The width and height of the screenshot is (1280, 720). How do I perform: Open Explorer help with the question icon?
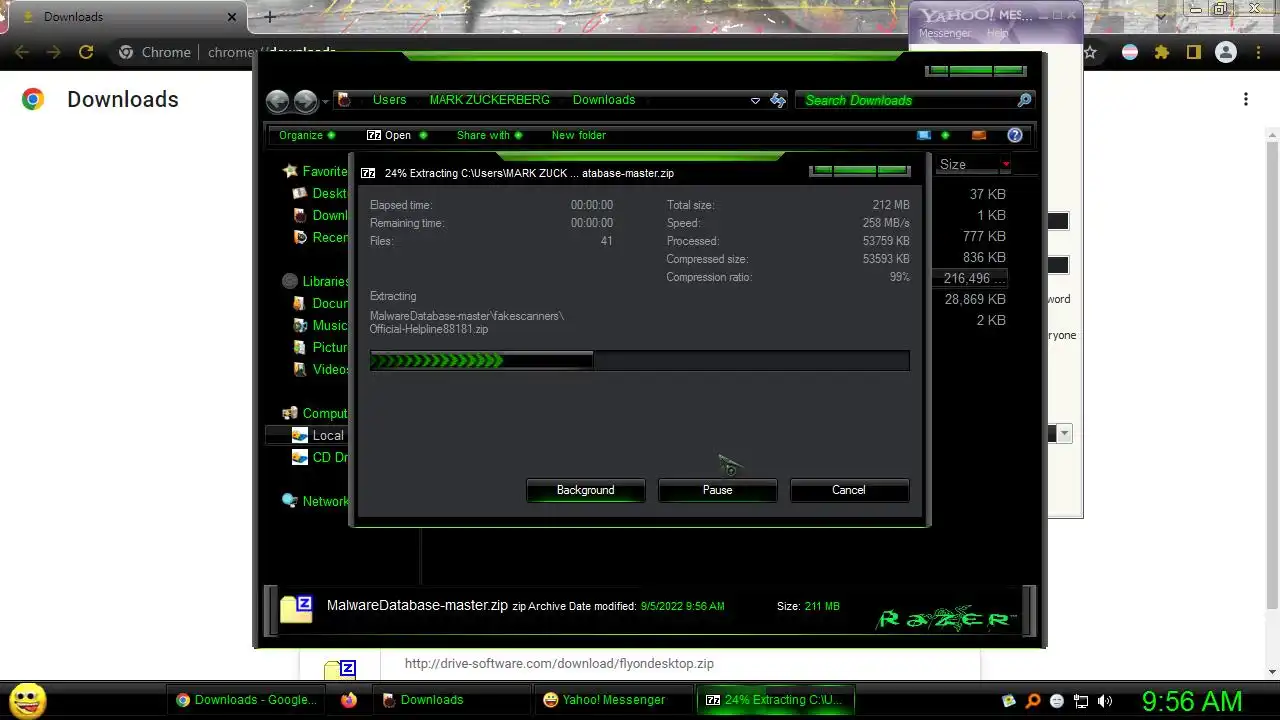click(1015, 135)
